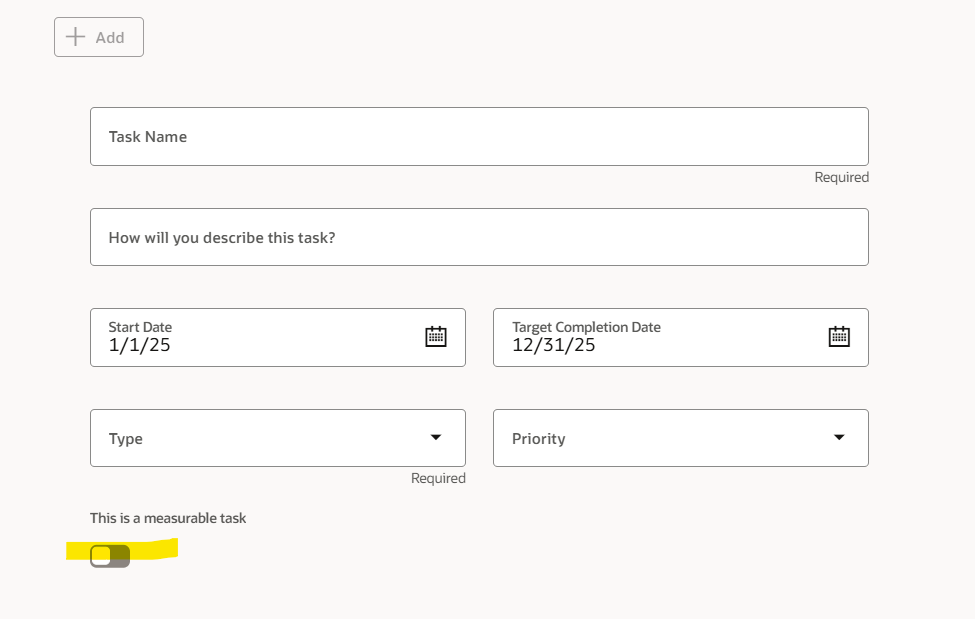Edit Target Completion Date value 12/31/25
The image size is (975, 619).
(x=553, y=345)
